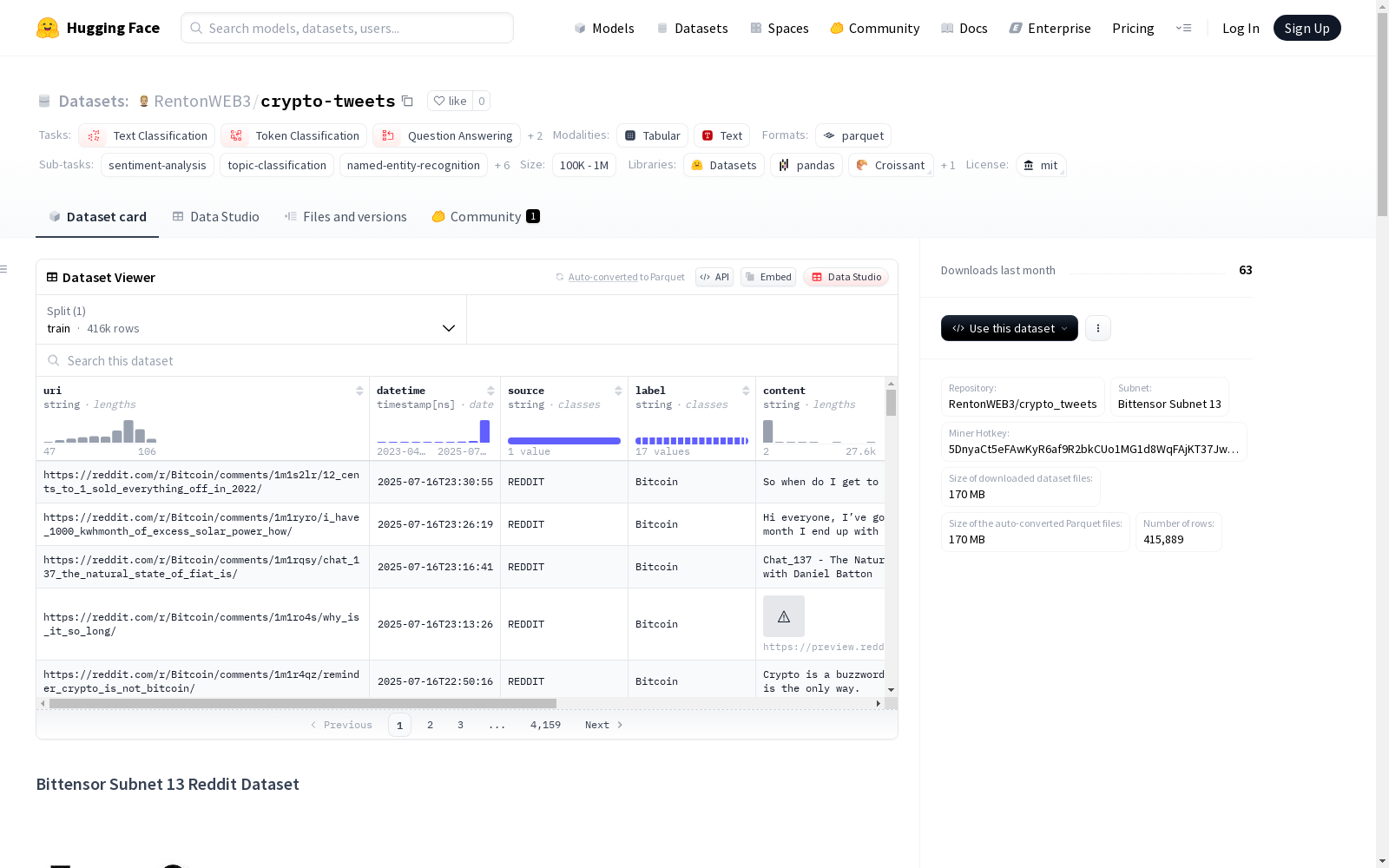Screen dimensions: 1389x868
Task: Click the Dataset Viewer table icon
Action: point(52,278)
